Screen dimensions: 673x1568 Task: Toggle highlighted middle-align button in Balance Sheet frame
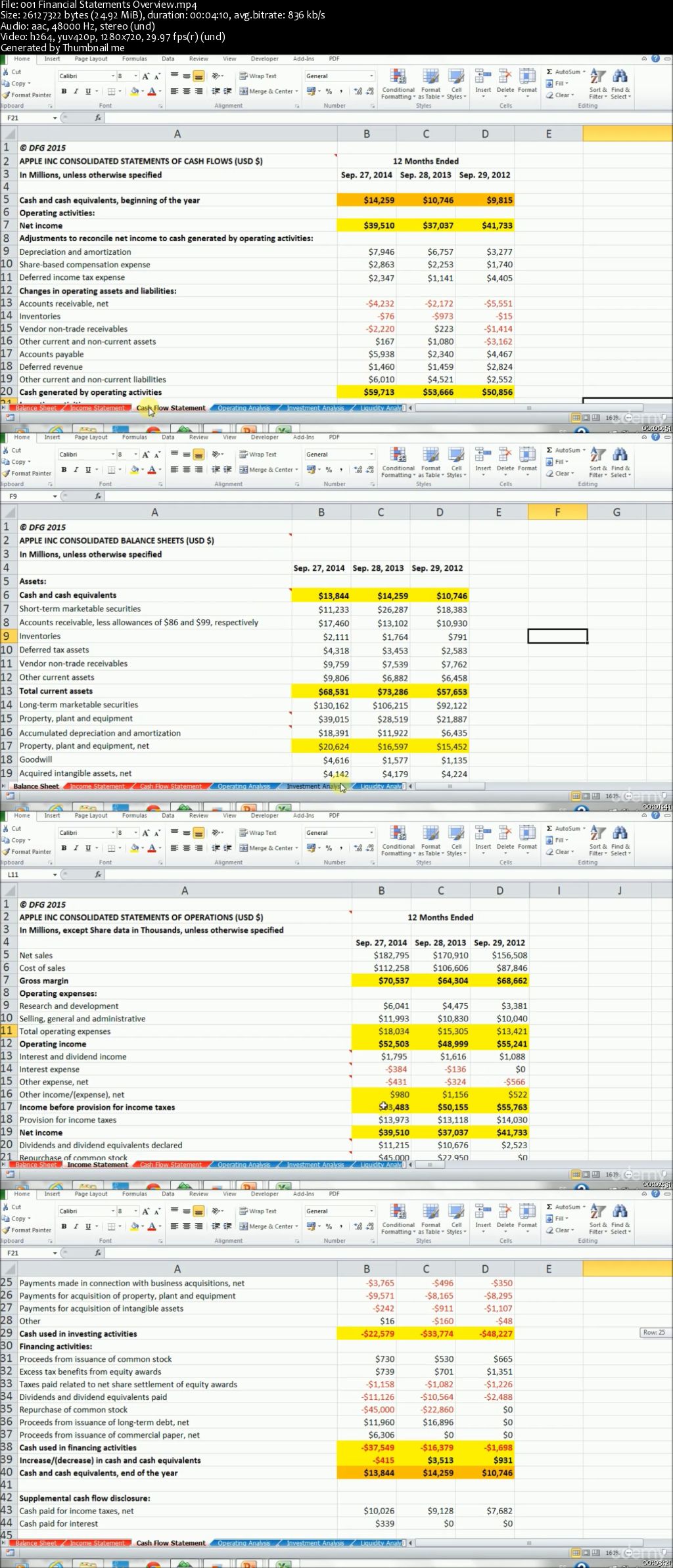pos(198,455)
